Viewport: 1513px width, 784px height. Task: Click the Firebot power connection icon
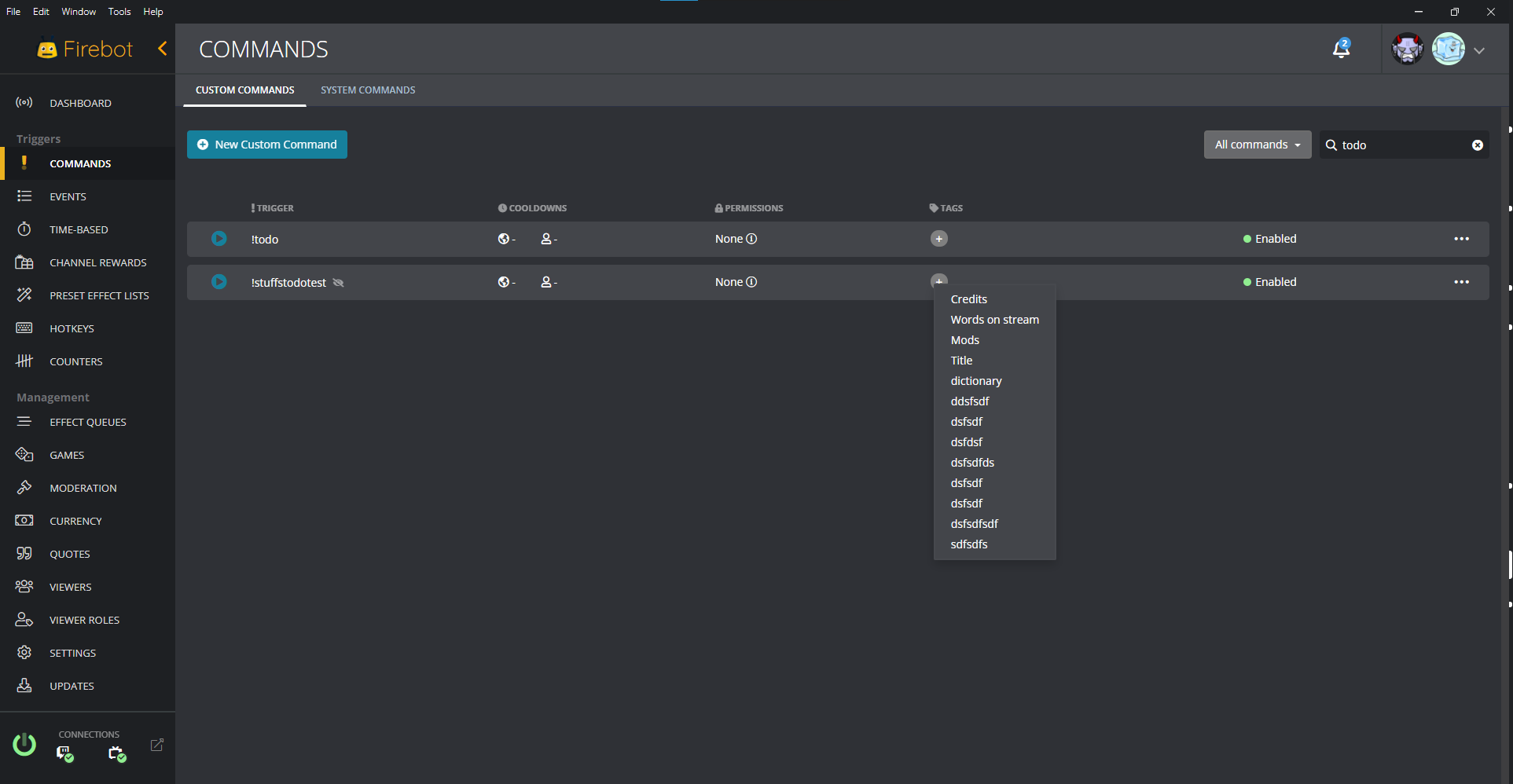[x=24, y=745]
